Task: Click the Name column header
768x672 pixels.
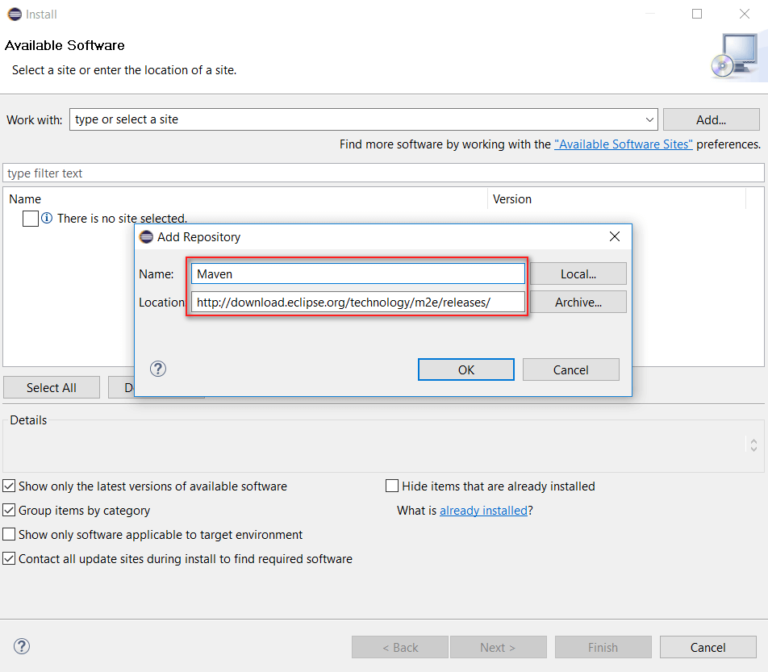Action: (25, 199)
